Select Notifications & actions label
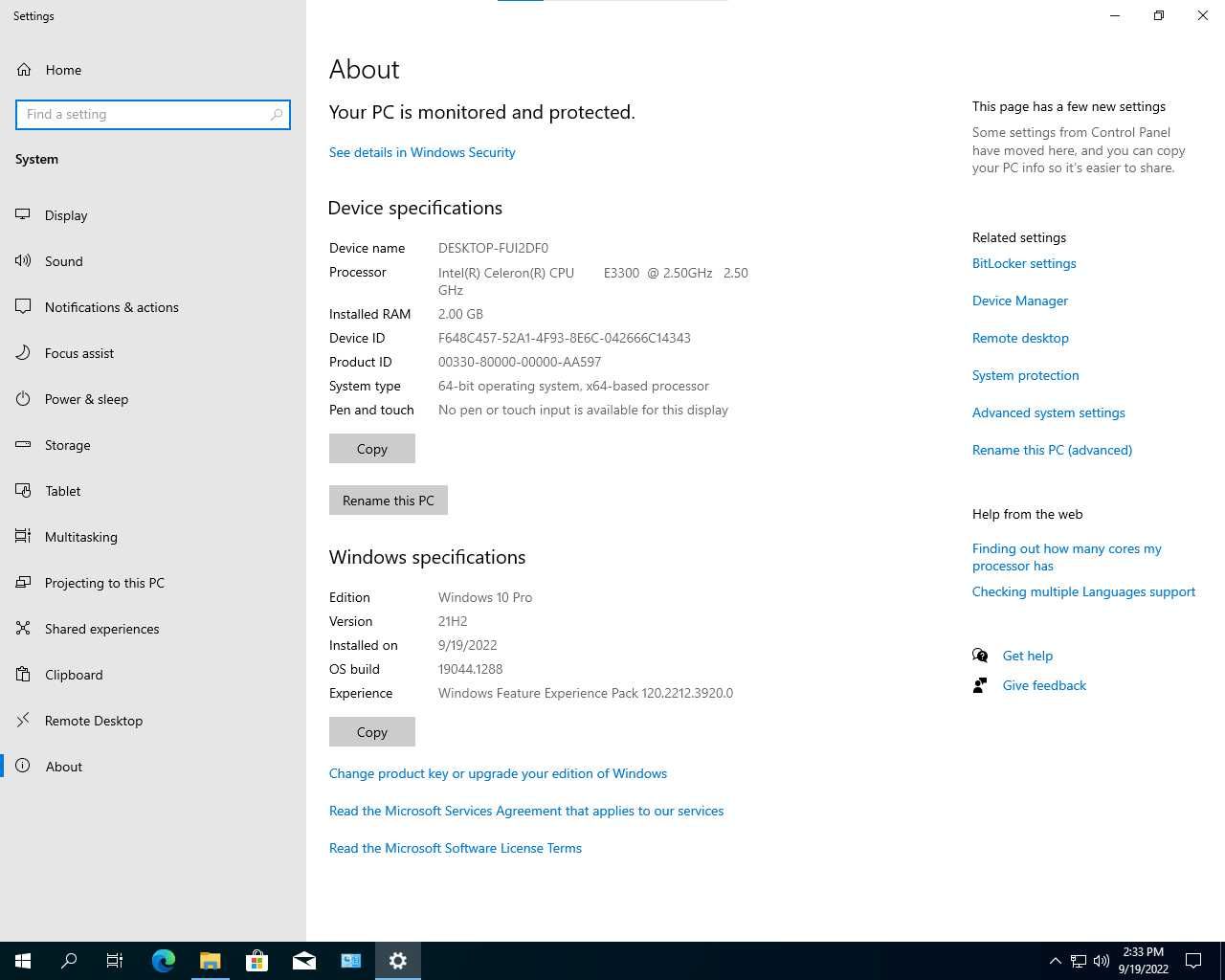The image size is (1225, 980). 112,307
